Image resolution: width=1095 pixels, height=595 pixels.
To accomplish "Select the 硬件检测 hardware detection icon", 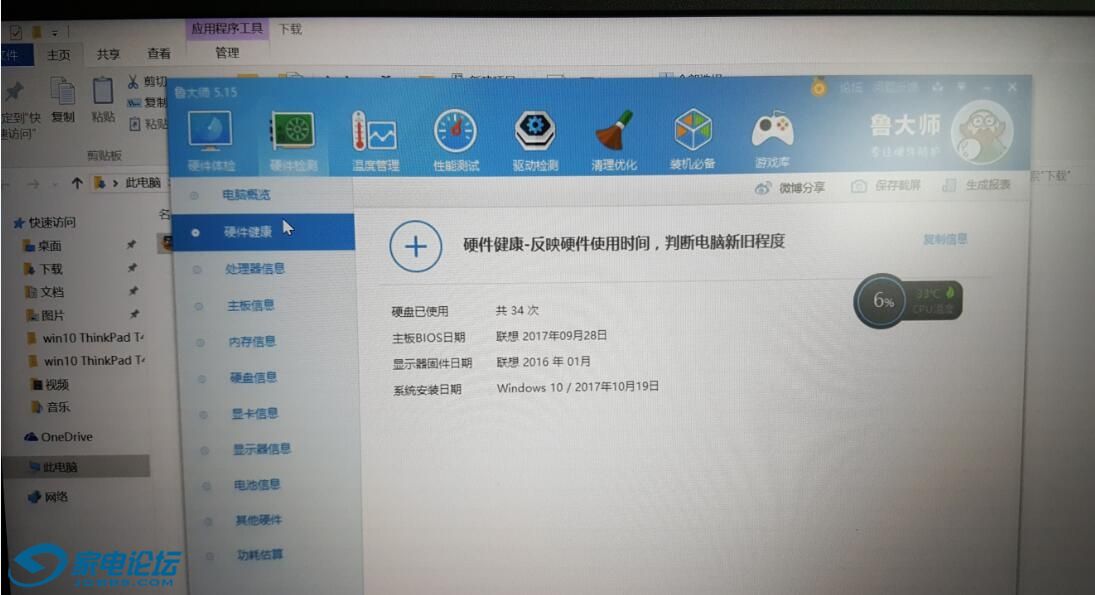I will 293,134.
